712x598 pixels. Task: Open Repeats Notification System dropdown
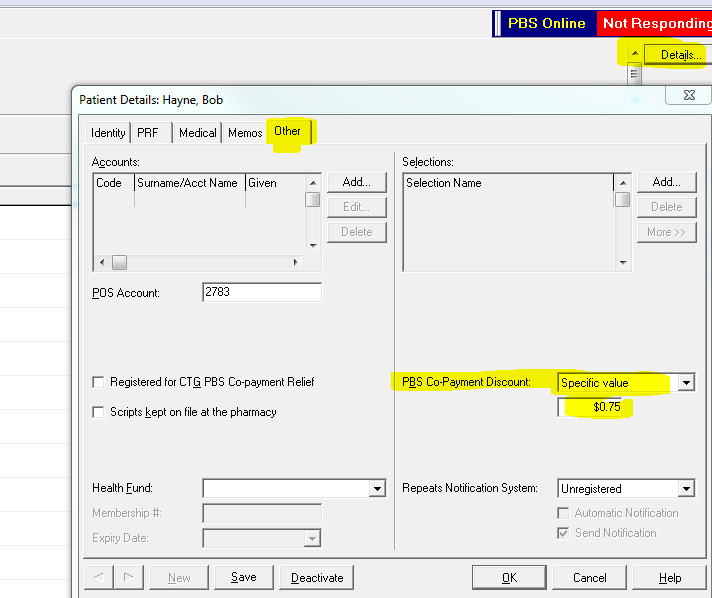coord(685,489)
